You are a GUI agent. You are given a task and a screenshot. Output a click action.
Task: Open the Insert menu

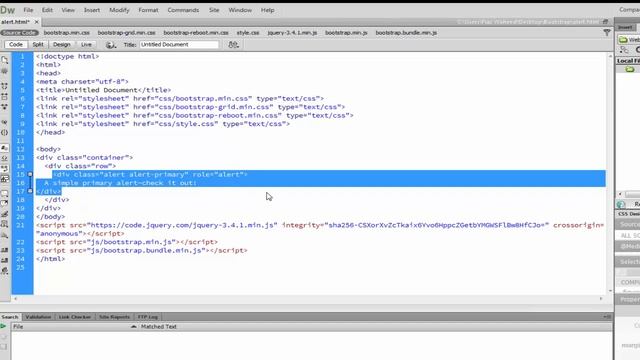(92, 10)
